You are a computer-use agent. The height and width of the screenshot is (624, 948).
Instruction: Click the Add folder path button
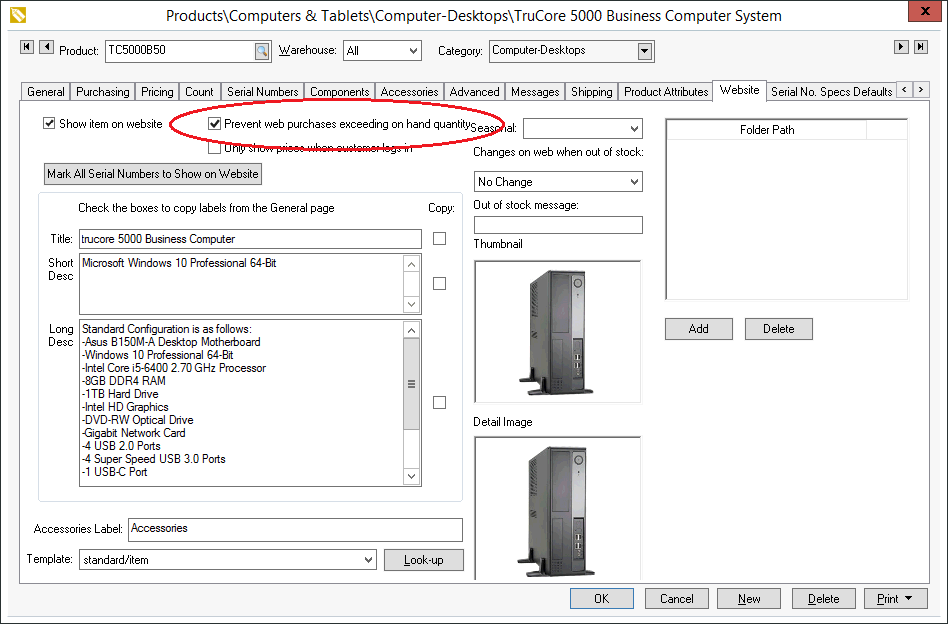pos(698,329)
